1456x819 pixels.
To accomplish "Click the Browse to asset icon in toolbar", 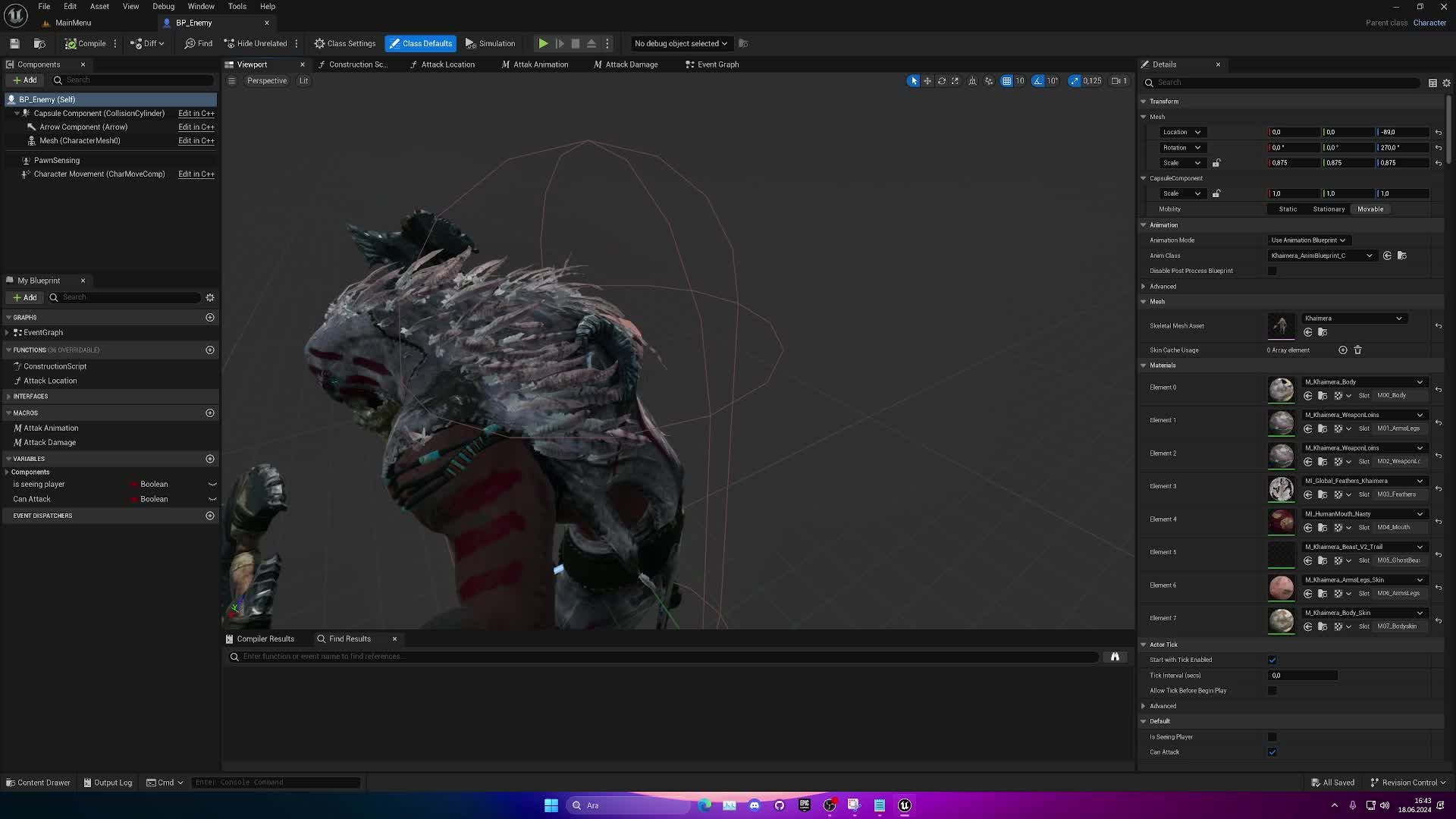I will point(39,43).
